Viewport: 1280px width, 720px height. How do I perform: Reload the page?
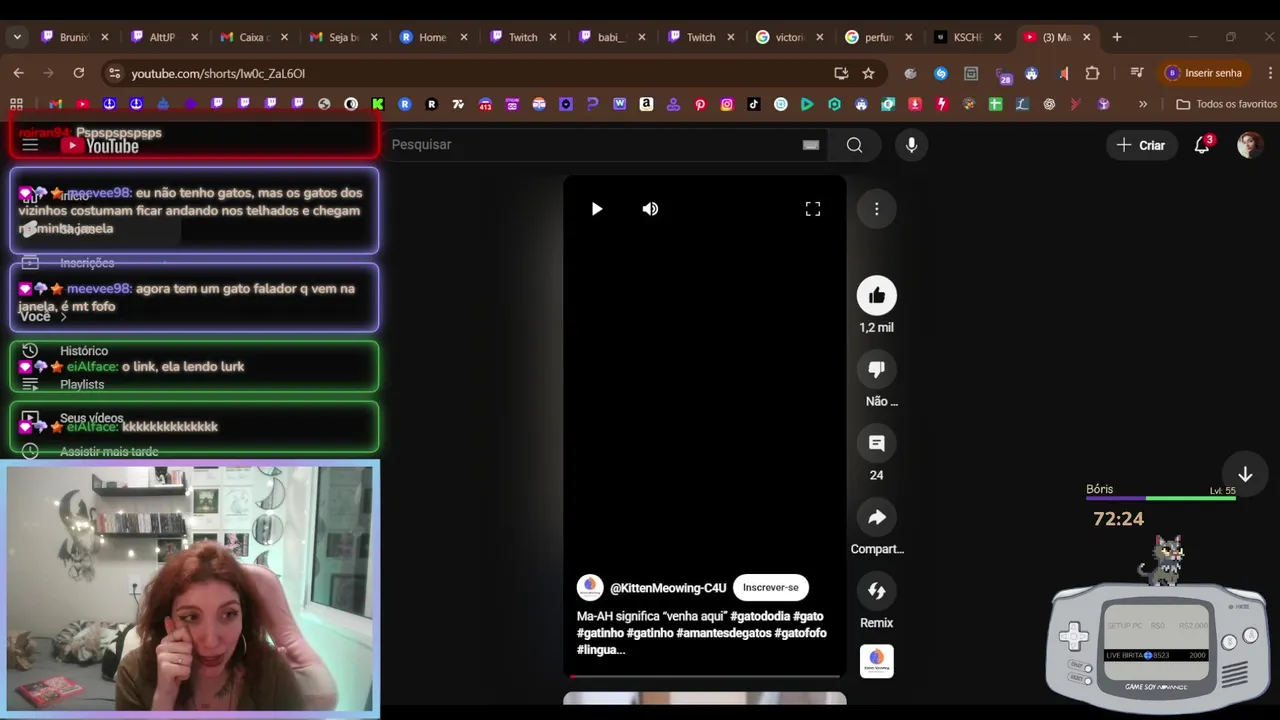click(x=78, y=73)
